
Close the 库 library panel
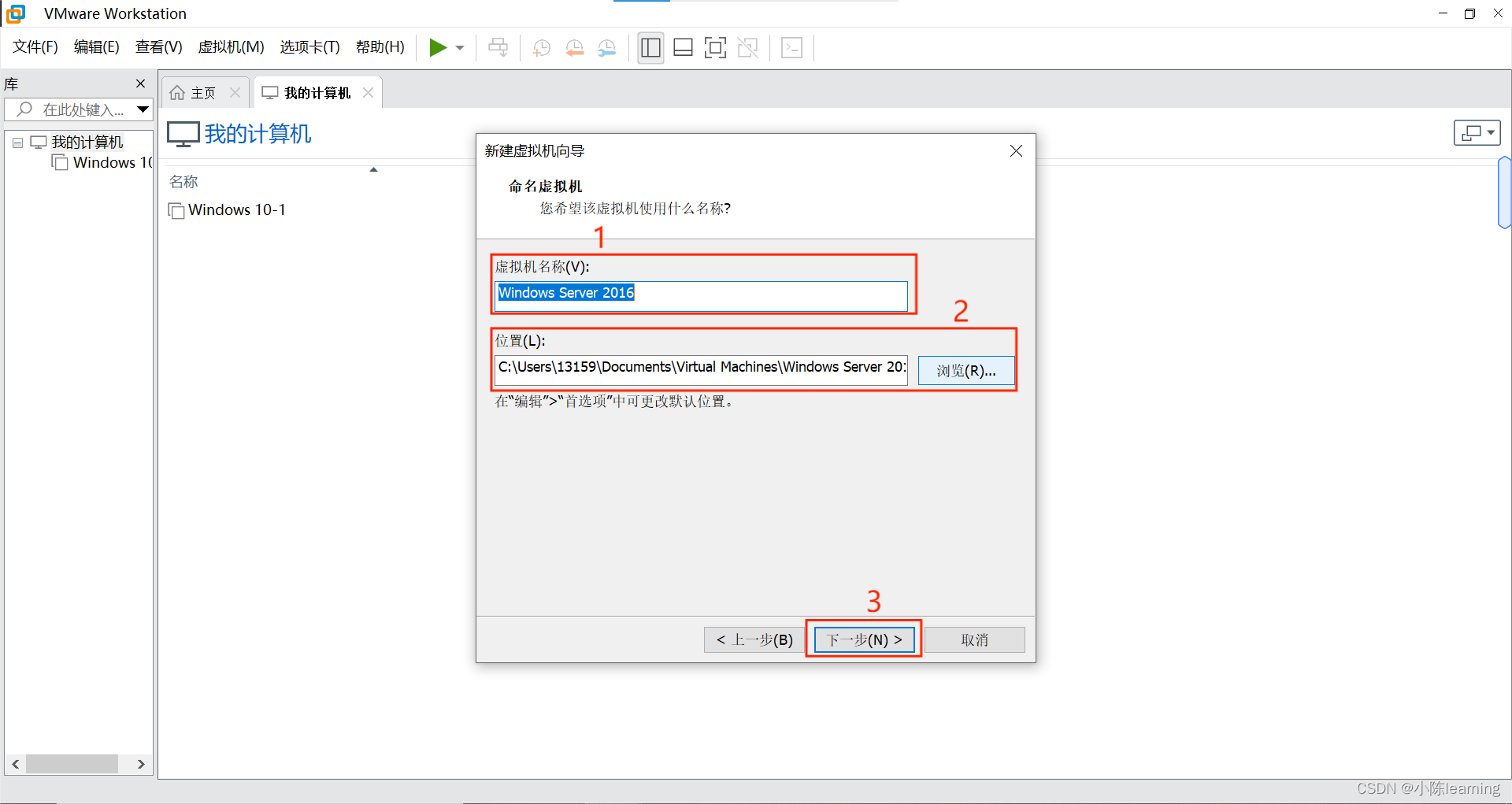[x=141, y=83]
